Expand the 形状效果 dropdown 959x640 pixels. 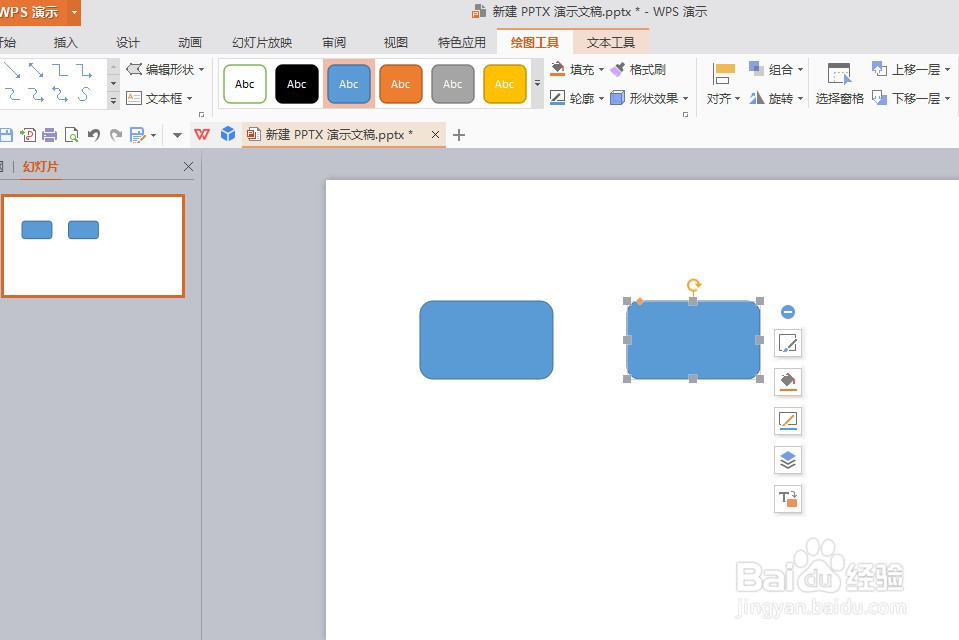click(685, 98)
